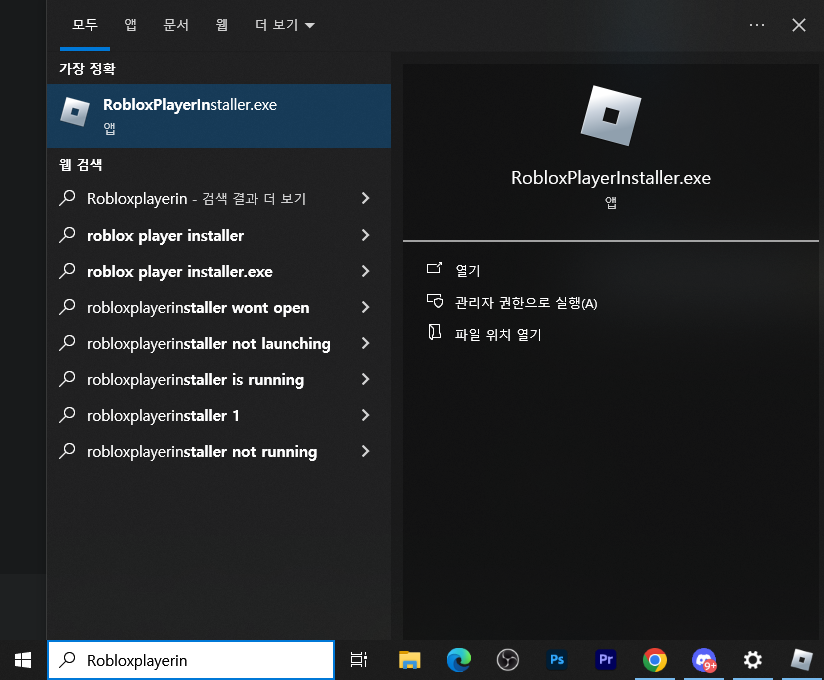Image resolution: width=824 pixels, height=680 pixels.
Task: Close the search panel with the X
Action: coord(799,25)
